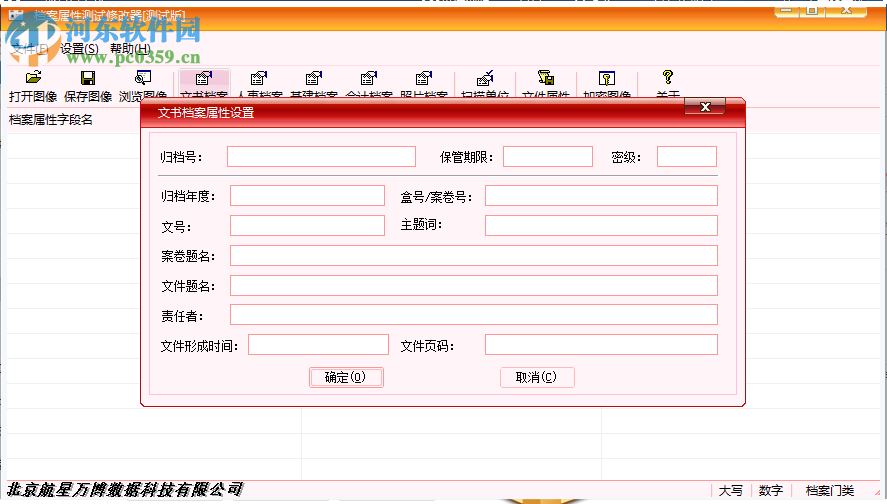Select the 人事档案 toolbar icon
Viewport: 887px width, 504px height.
pyautogui.click(x=259, y=77)
